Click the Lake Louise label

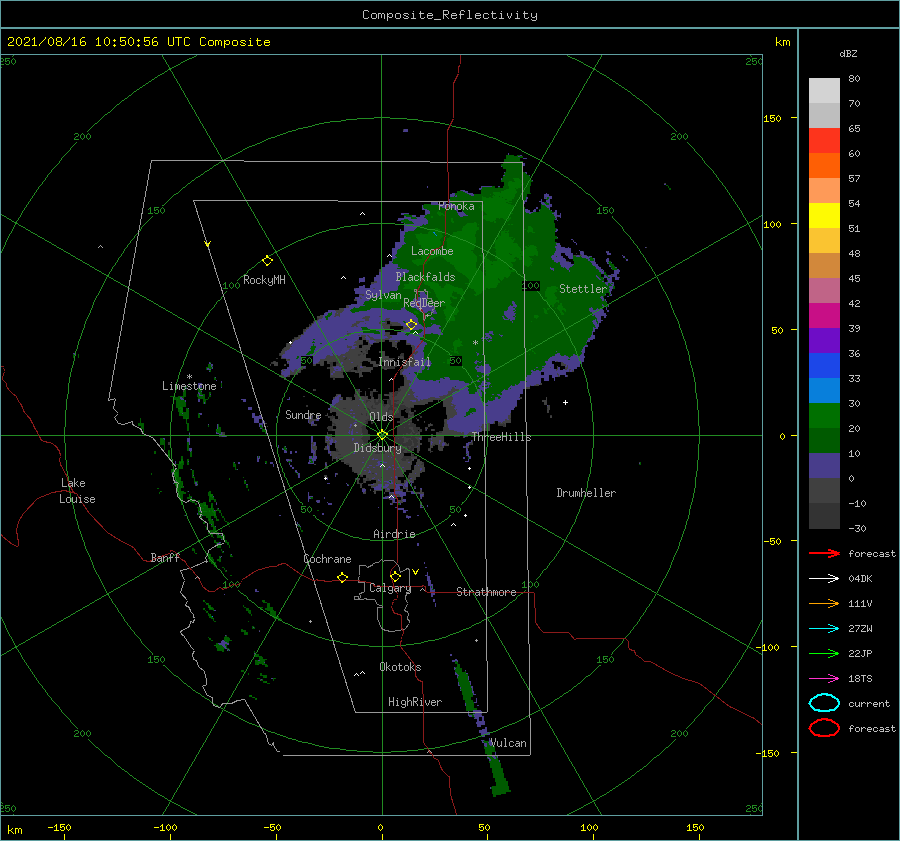pos(77,491)
